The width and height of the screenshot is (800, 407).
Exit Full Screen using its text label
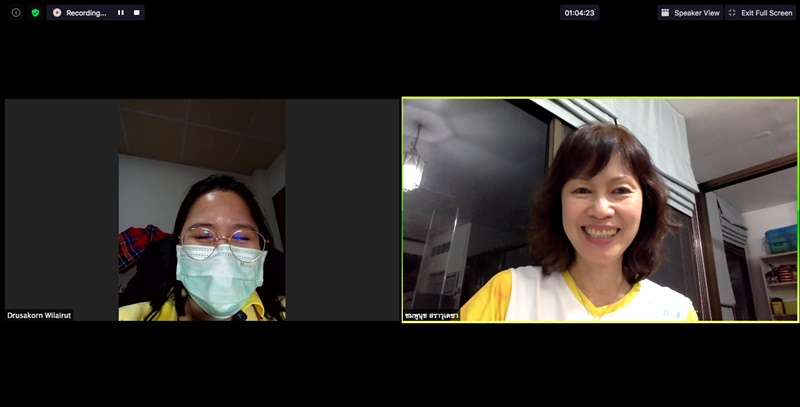(767, 13)
